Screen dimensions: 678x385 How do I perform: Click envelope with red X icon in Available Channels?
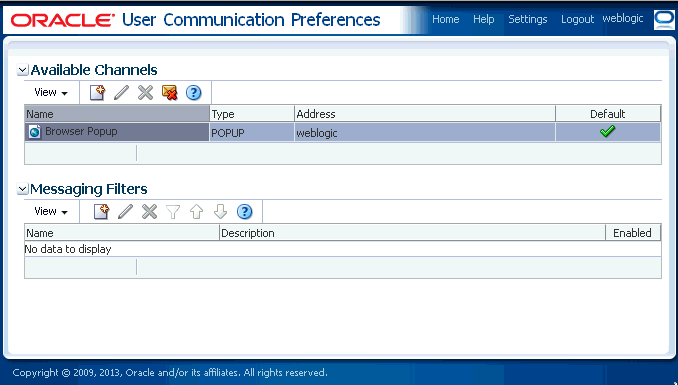[x=170, y=93]
